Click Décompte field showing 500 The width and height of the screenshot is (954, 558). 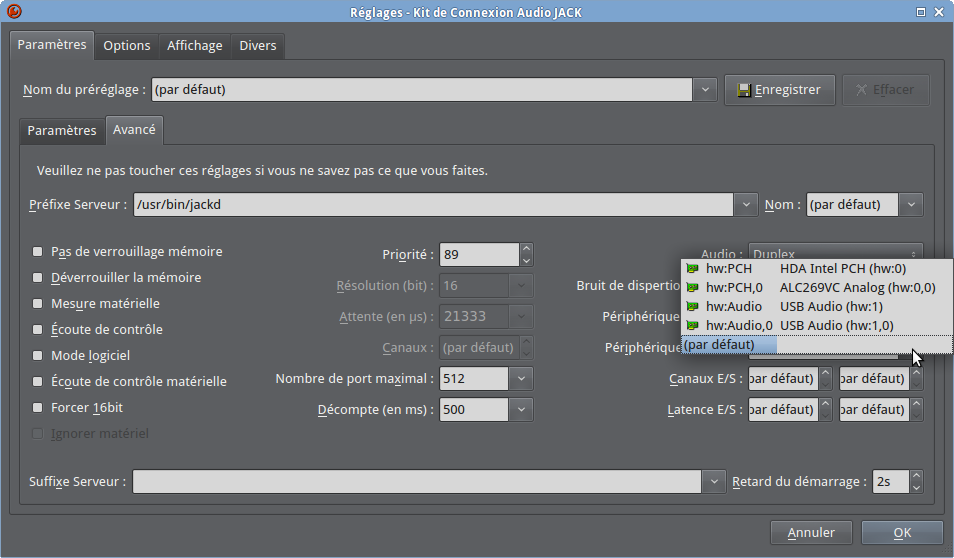coord(474,410)
